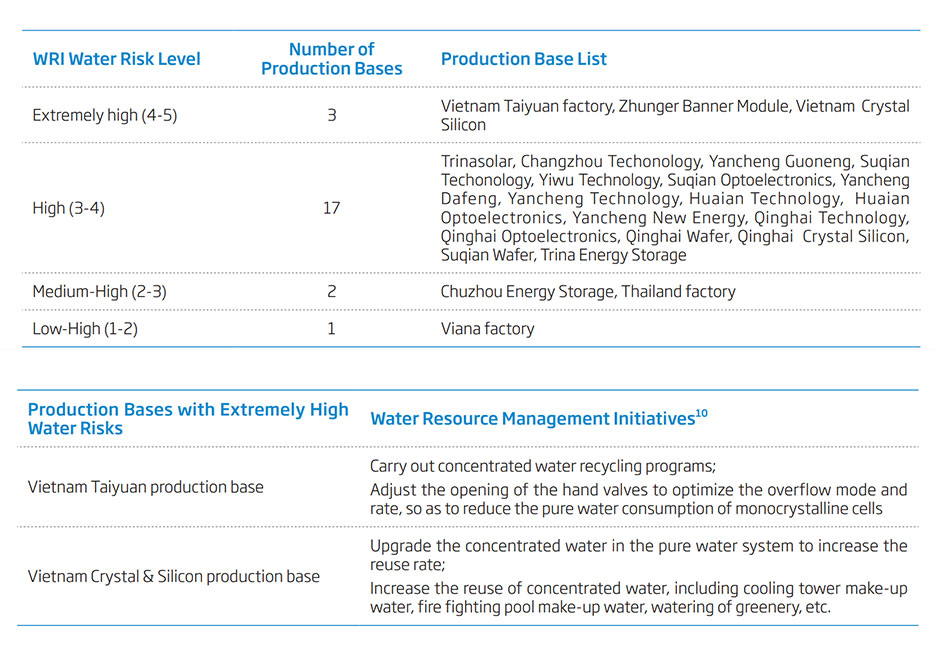
Task: Select Production Bases with Extremely High Water Risks heading
Action: click(188, 419)
